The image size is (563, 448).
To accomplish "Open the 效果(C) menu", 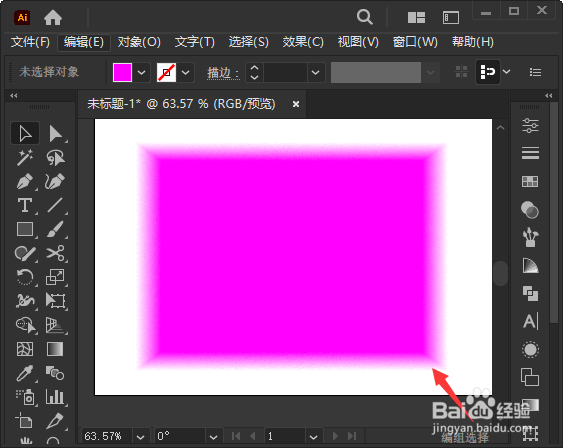I will [303, 42].
